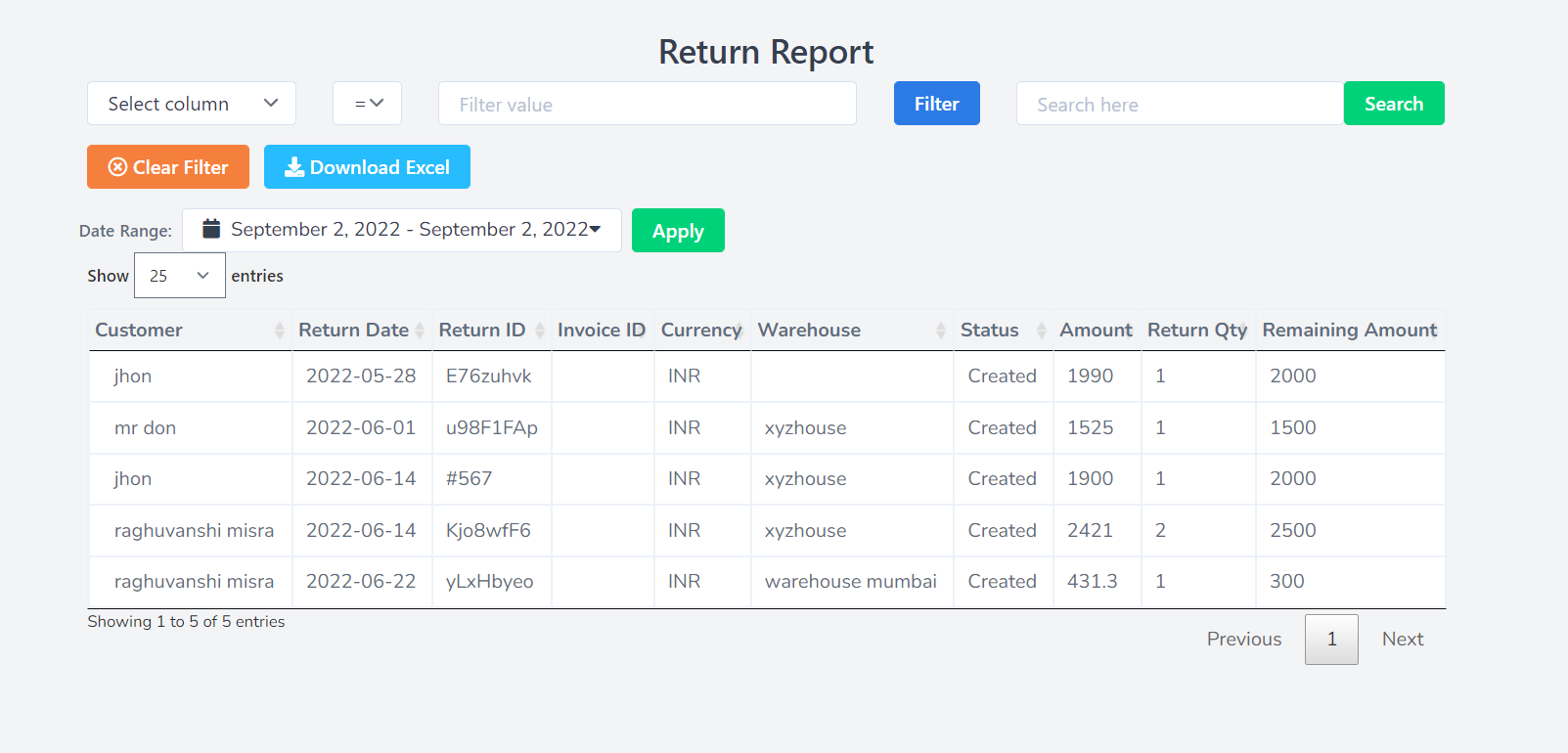Image resolution: width=1568 pixels, height=753 pixels.
Task: Sort table by Customer column arrows
Action: tap(280, 331)
